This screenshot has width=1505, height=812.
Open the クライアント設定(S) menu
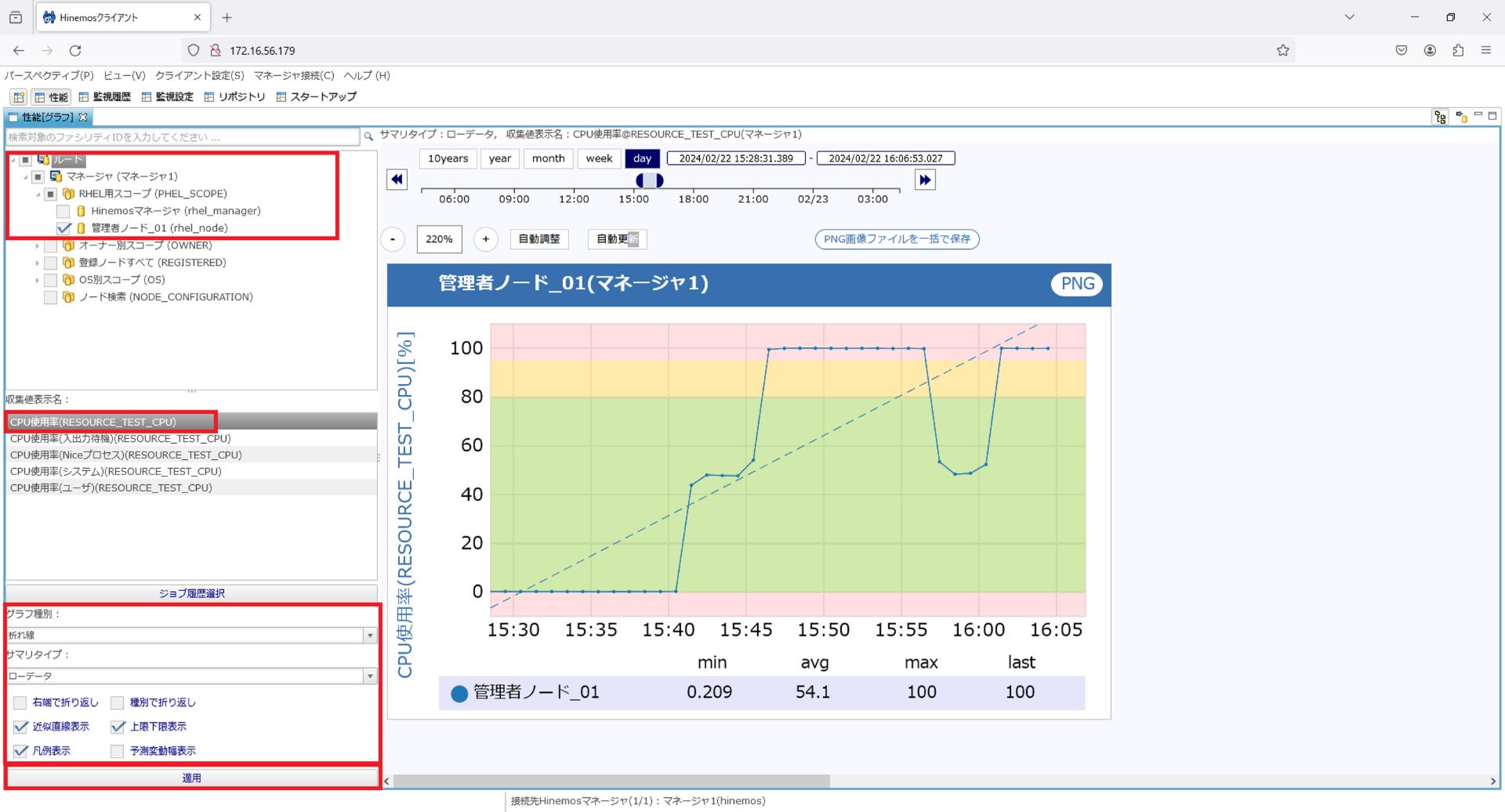[200, 75]
